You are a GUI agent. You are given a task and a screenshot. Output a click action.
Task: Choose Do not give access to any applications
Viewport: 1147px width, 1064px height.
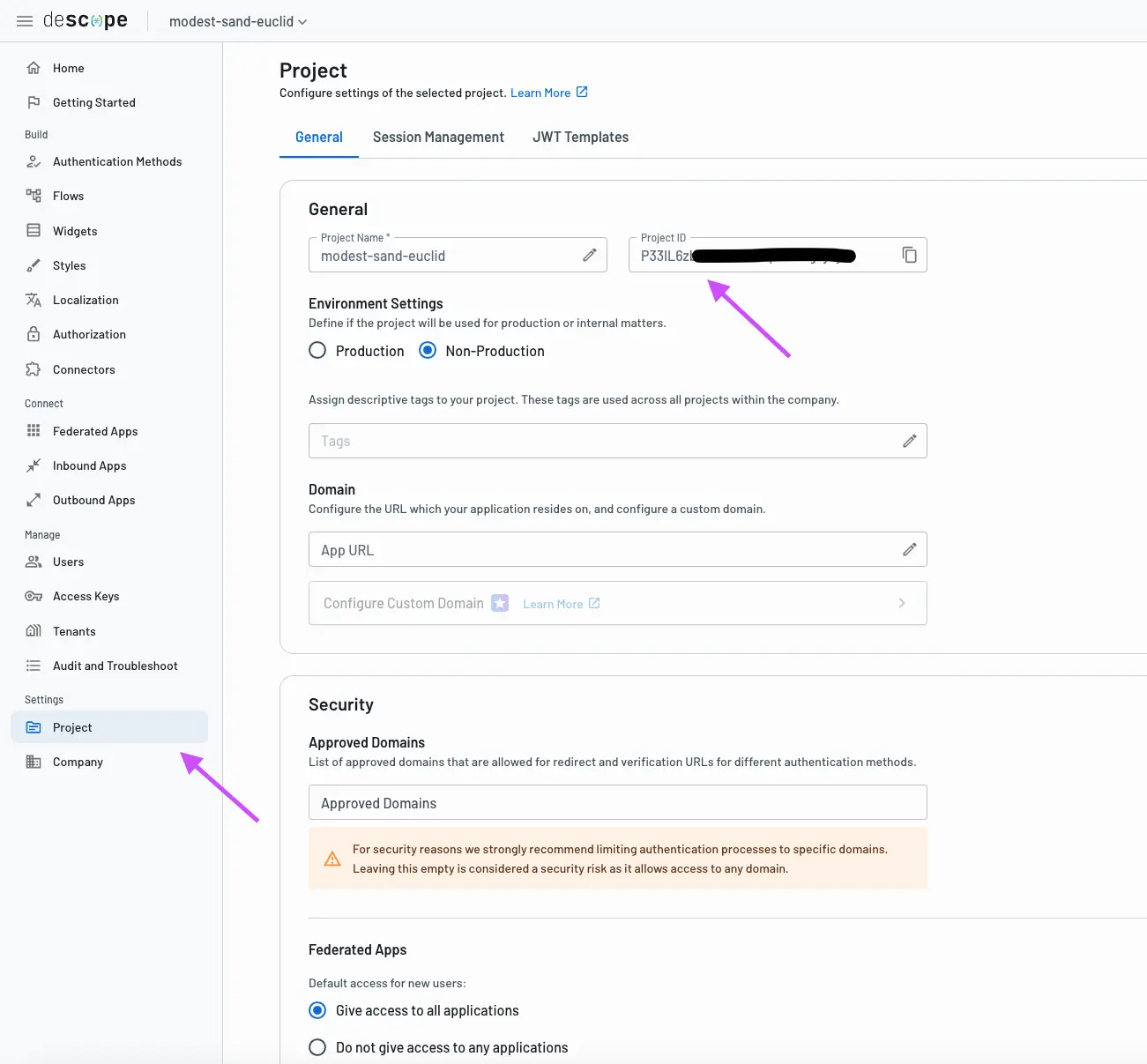click(317, 1047)
